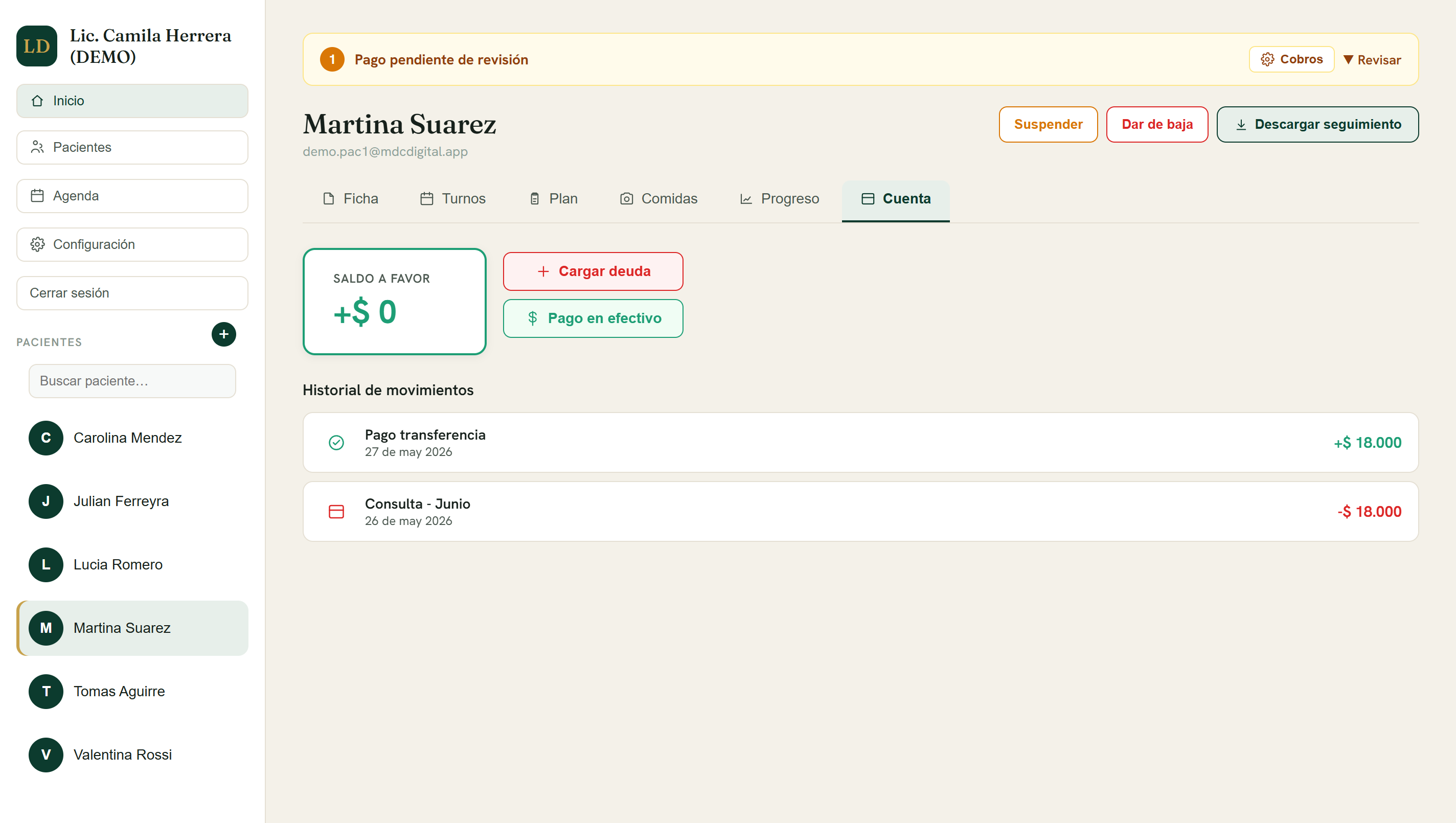Click the camera icon on Comidas tab
This screenshot has height=823, width=1456.
[x=626, y=198]
